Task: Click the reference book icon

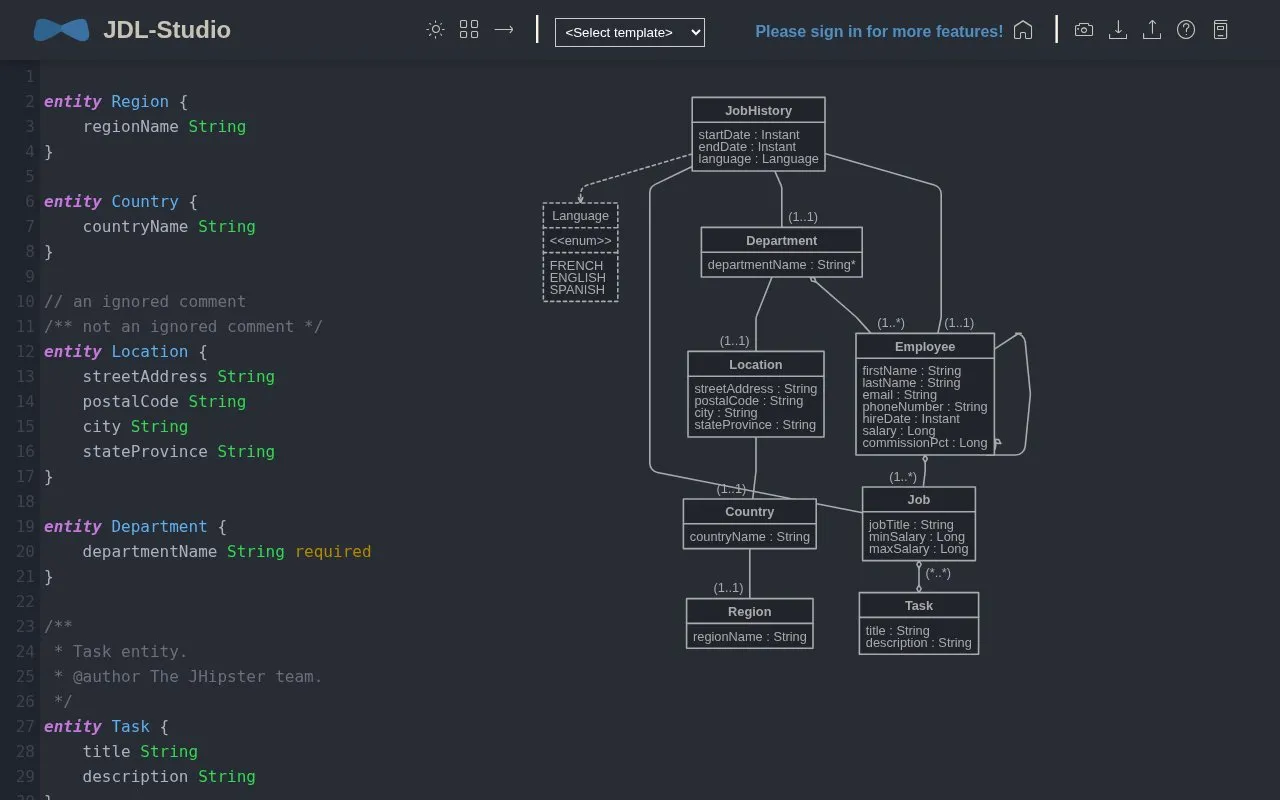Action: point(1220,30)
